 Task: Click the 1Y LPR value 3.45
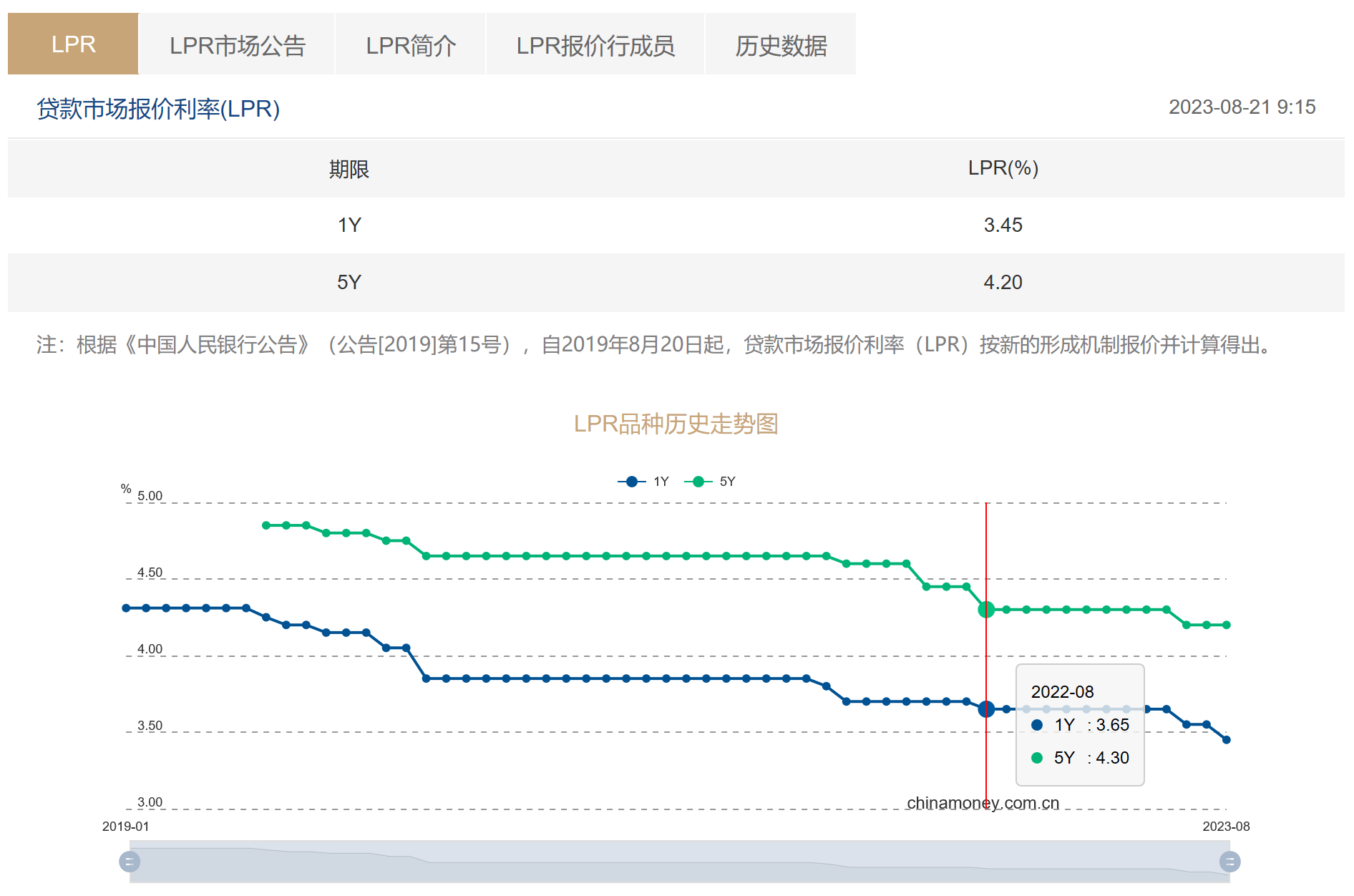pos(1003,225)
